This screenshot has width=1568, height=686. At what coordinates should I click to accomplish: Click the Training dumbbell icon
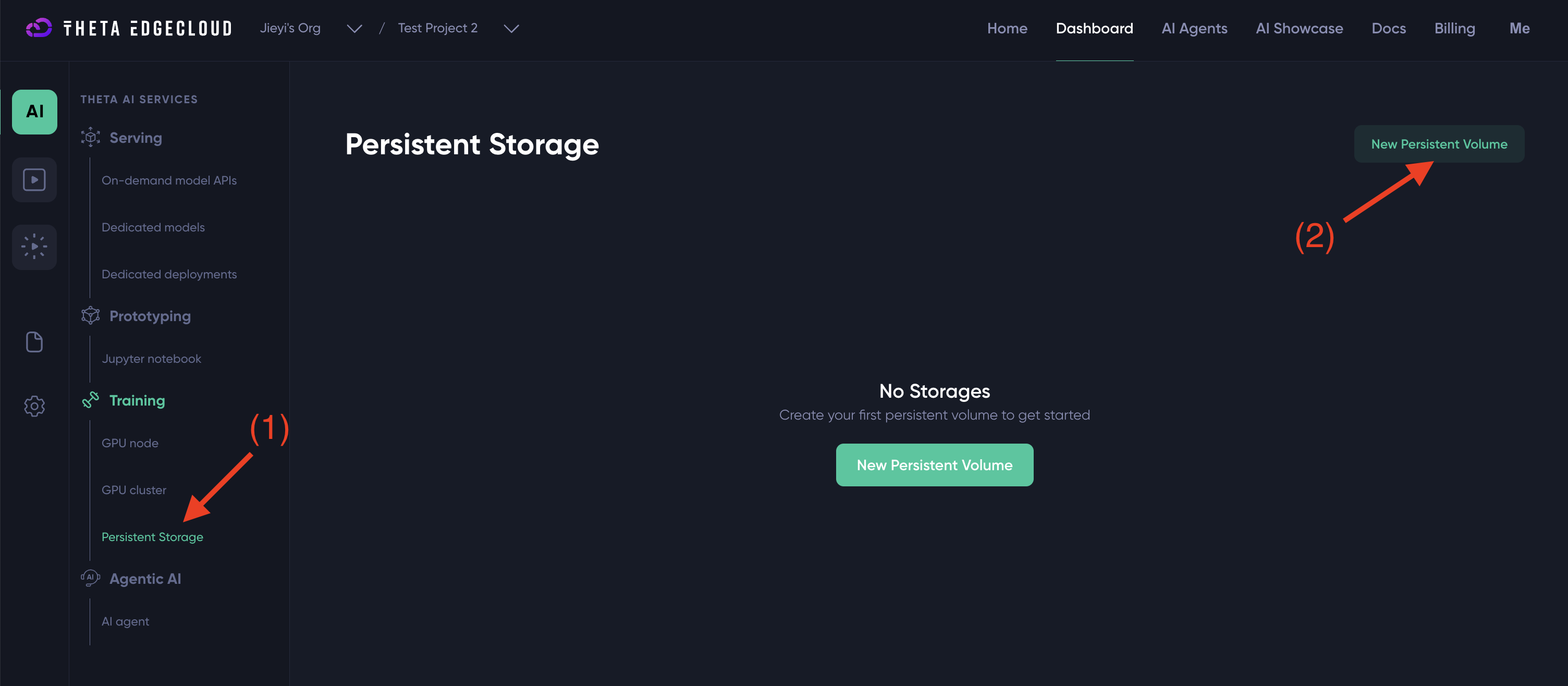(x=91, y=400)
